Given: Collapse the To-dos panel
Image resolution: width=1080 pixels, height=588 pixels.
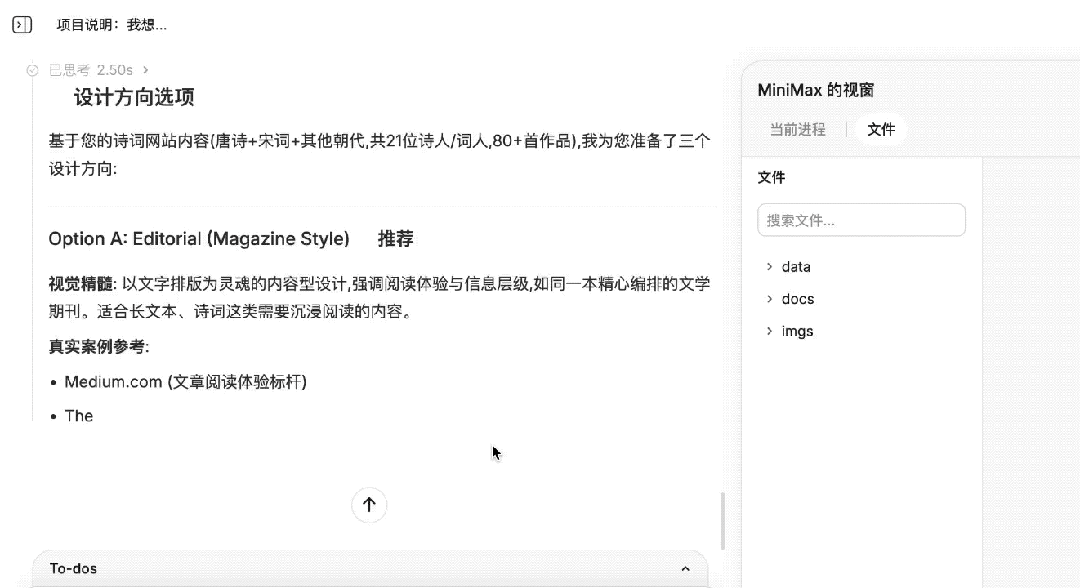Looking at the screenshot, I should [684, 568].
